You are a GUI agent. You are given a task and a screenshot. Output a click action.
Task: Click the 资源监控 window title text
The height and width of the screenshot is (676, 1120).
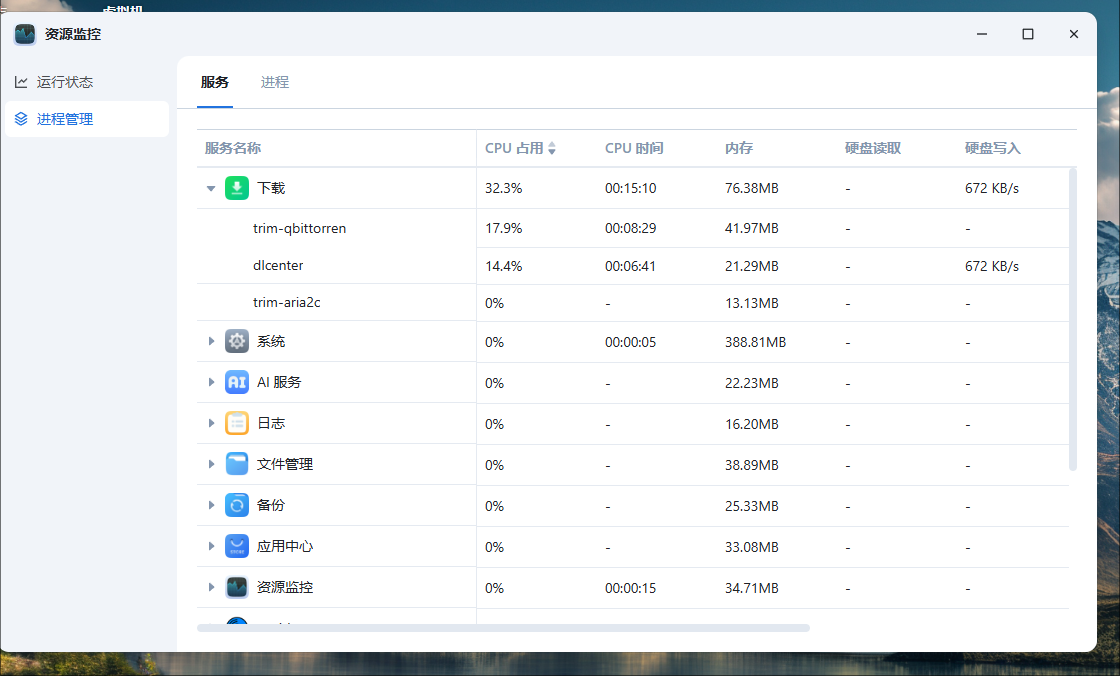(73, 34)
